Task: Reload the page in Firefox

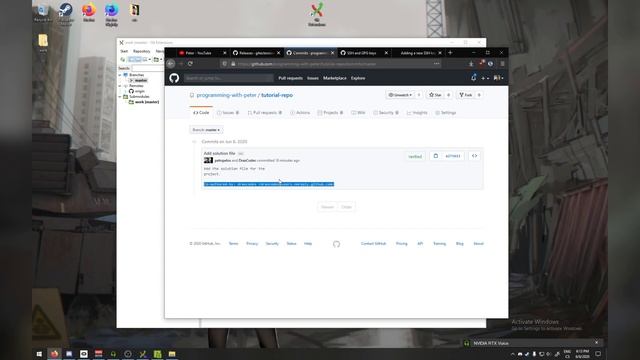Action: click(190, 64)
